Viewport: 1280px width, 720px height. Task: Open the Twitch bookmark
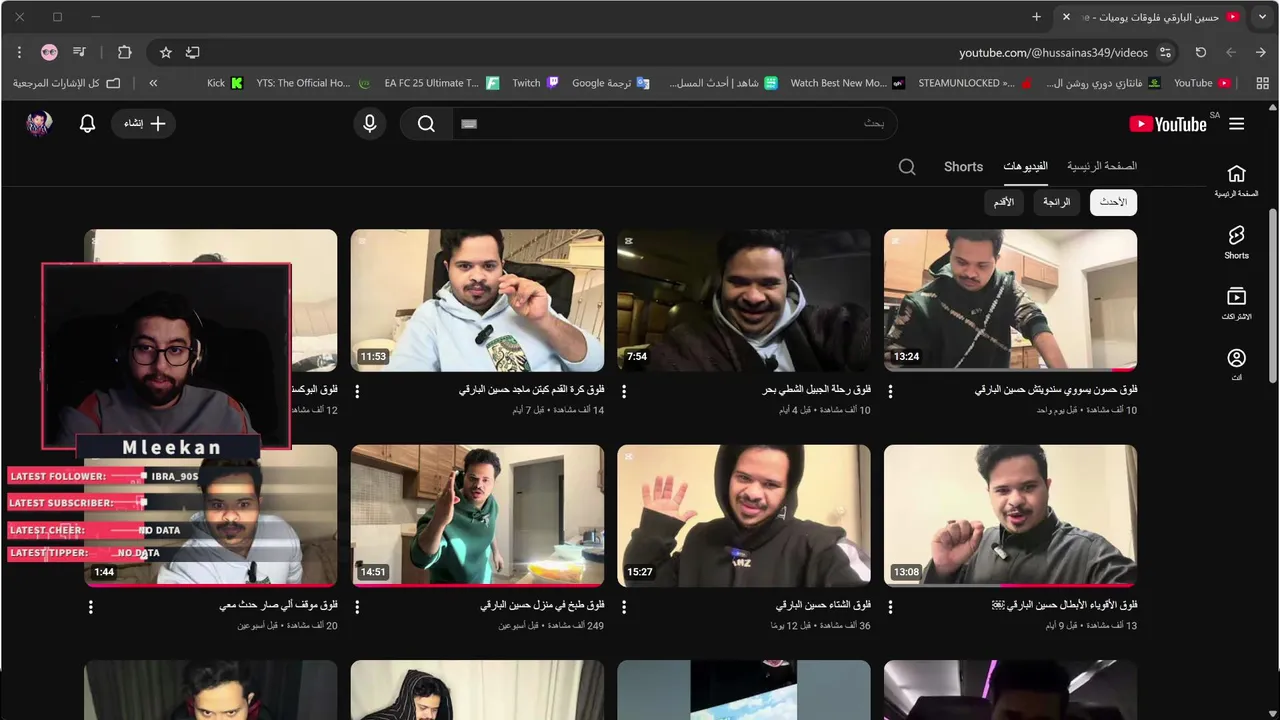pos(535,83)
